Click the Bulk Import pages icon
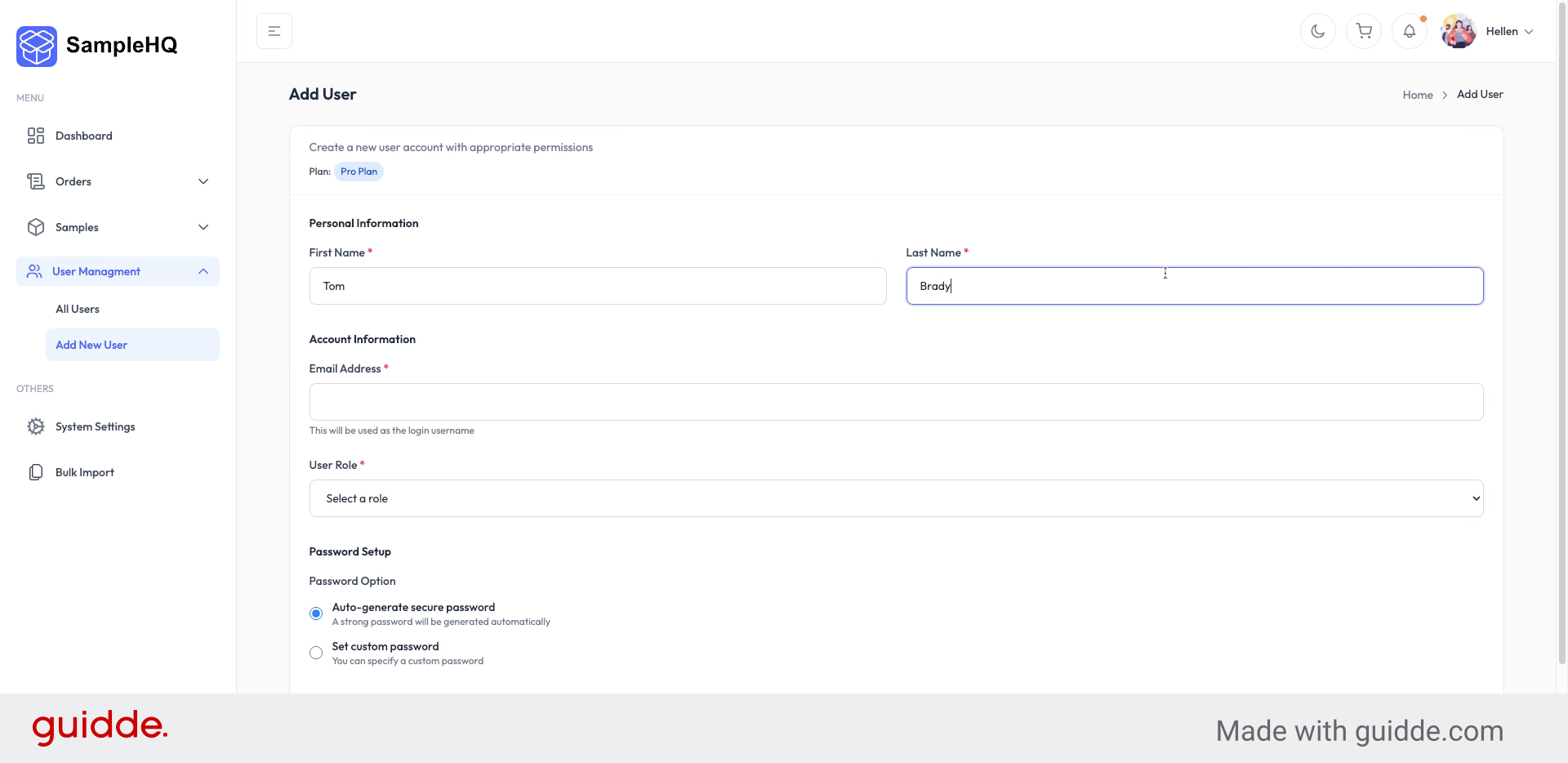This screenshot has height=763, width=1568. click(36, 472)
